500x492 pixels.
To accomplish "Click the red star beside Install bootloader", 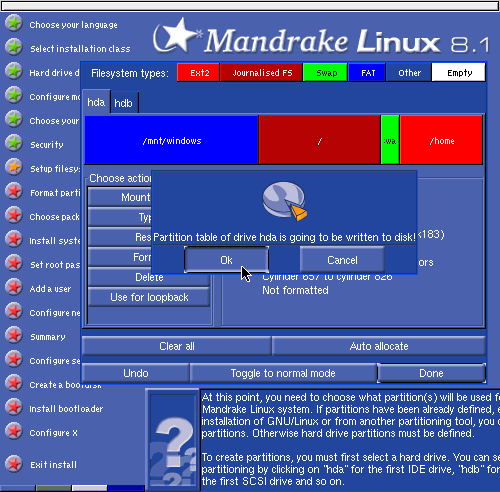I will 14,407.
